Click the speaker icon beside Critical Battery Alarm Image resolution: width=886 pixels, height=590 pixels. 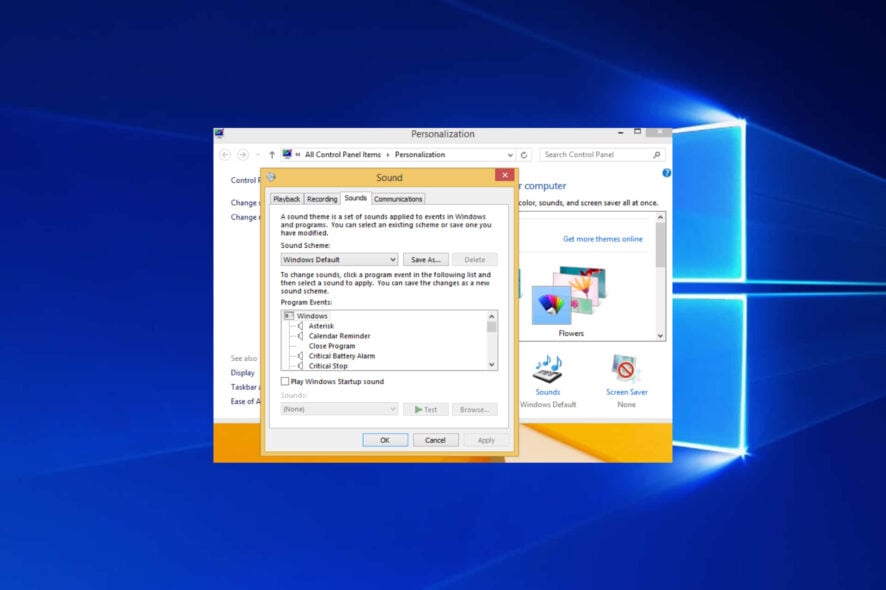(x=299, y=355)
